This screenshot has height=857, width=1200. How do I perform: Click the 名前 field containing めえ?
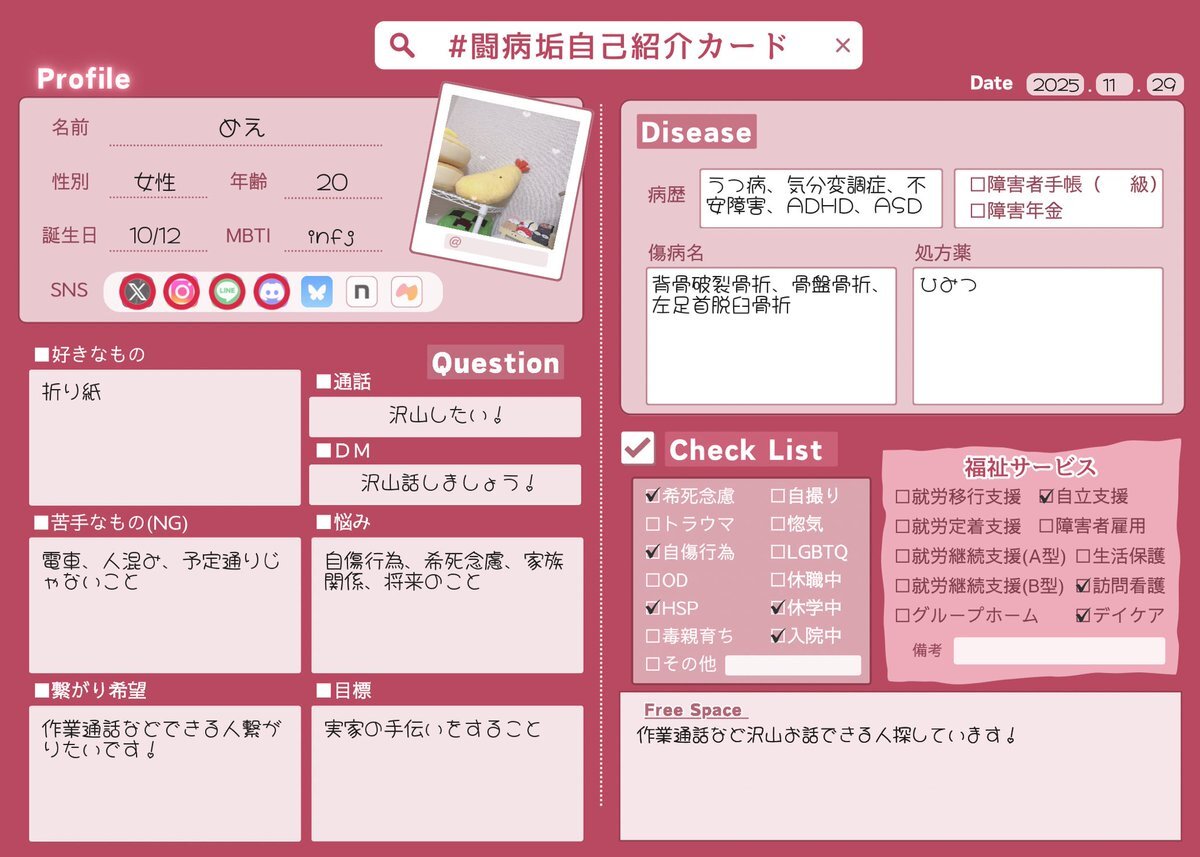pyautogui.click(x=245, y=129)
